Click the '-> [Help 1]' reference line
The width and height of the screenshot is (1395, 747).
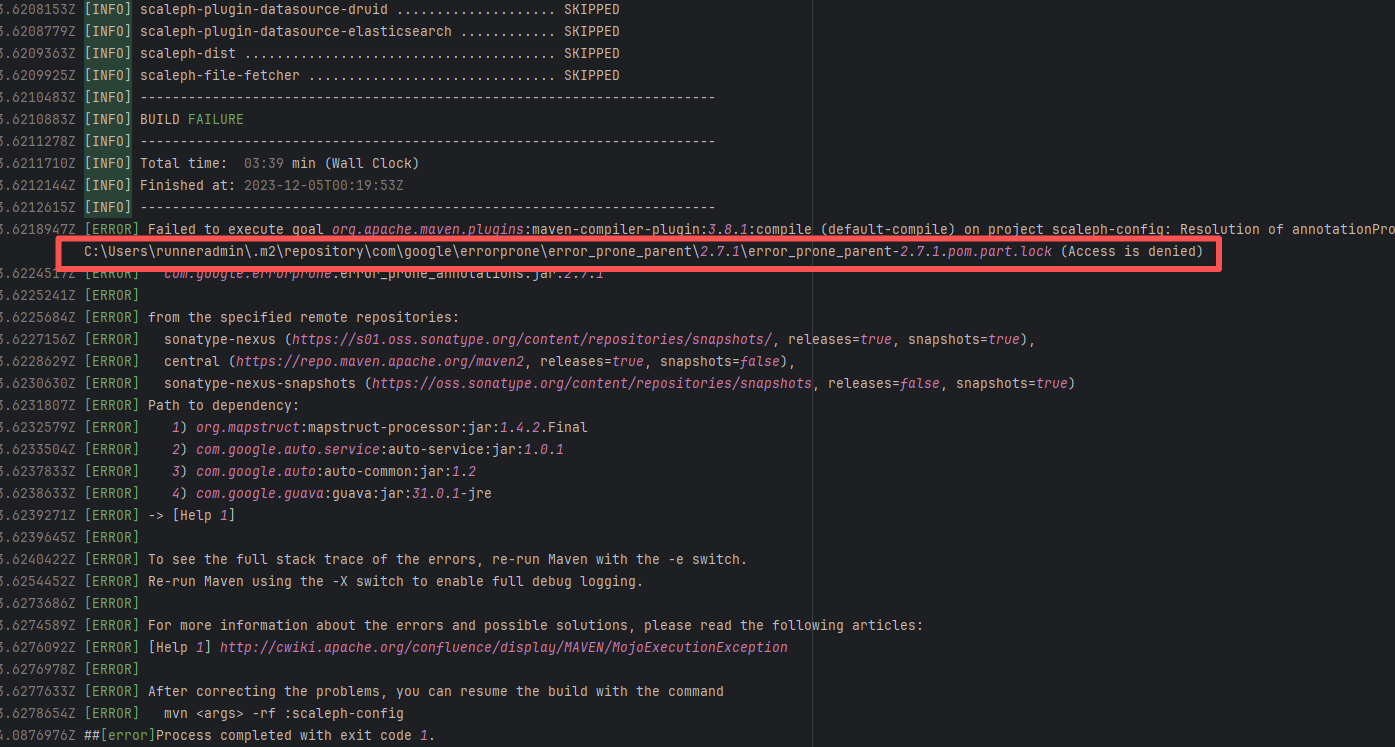(191, 516)
